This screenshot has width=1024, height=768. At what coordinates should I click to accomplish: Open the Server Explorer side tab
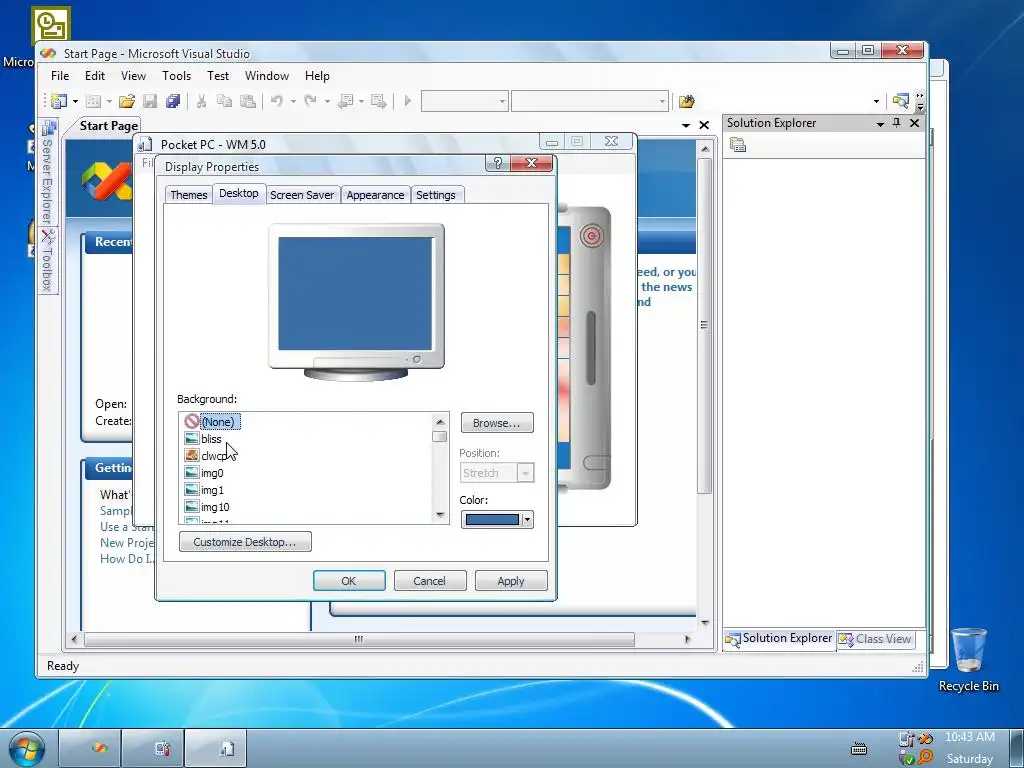pos(48,171)
